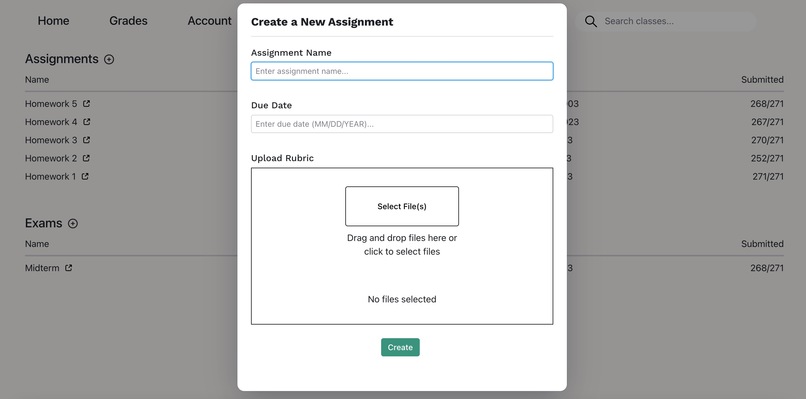
Task: Focus the Due Date field
Action: (402, 124)
